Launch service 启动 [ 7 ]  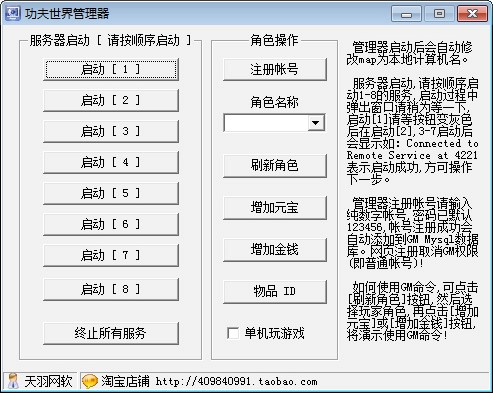point(111,255)
